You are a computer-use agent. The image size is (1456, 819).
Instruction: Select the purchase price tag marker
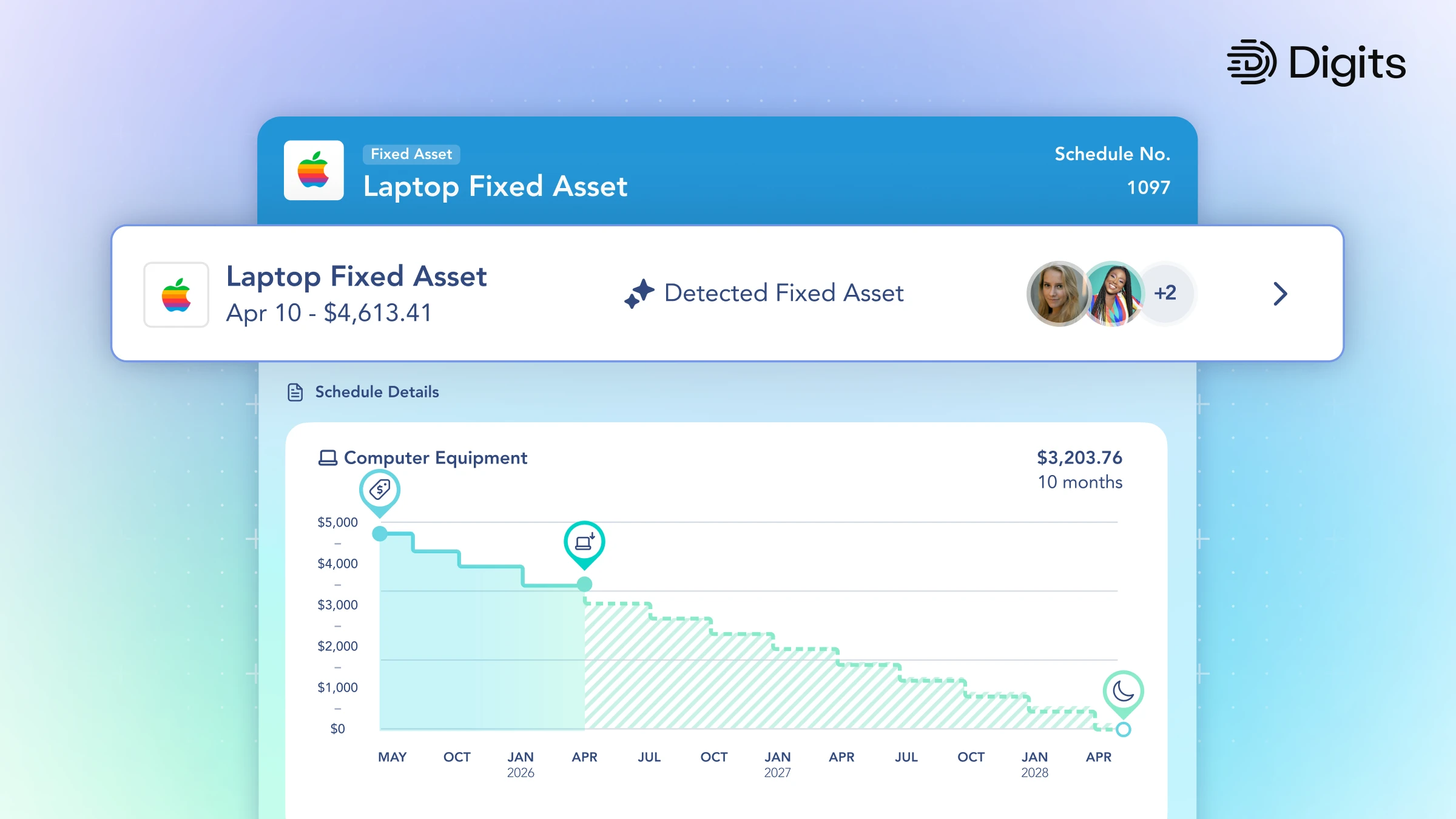tap(380, 492)
